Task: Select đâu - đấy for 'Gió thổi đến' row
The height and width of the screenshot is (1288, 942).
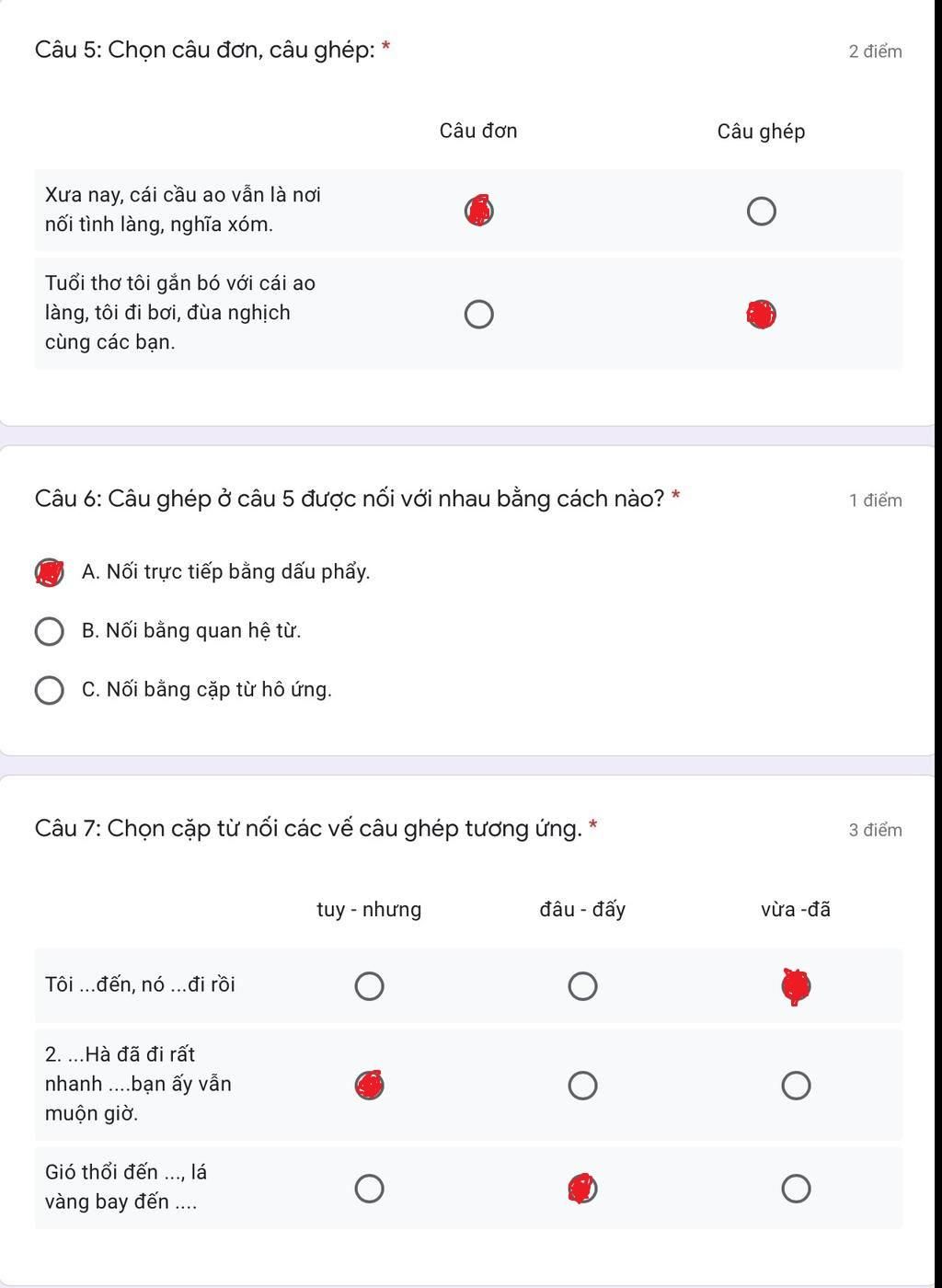Action: [x=582, y=1188]
